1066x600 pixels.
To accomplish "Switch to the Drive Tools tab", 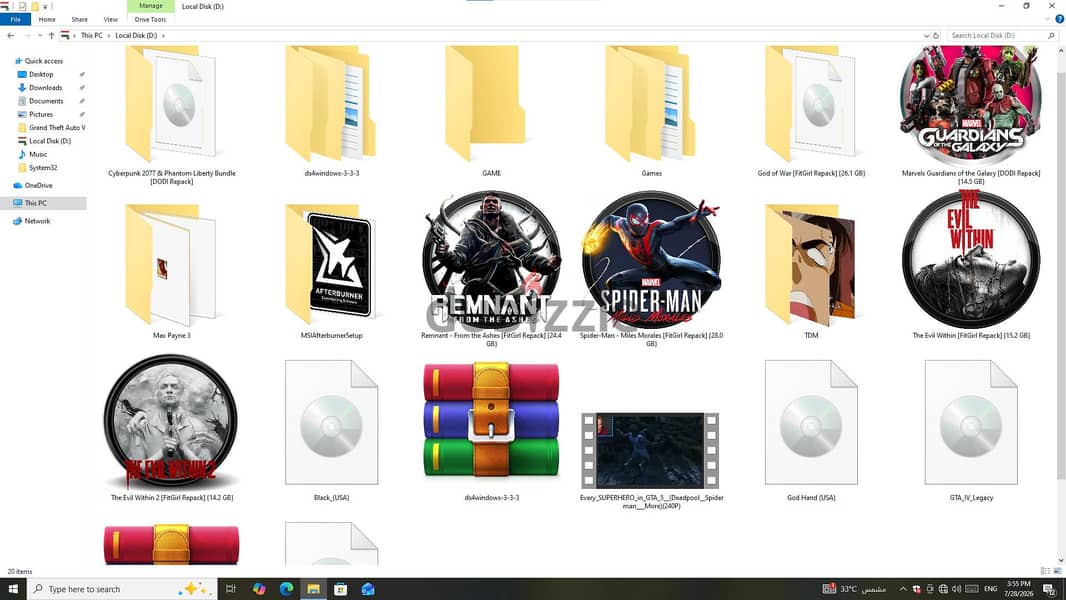I will [x=150, y=20].
